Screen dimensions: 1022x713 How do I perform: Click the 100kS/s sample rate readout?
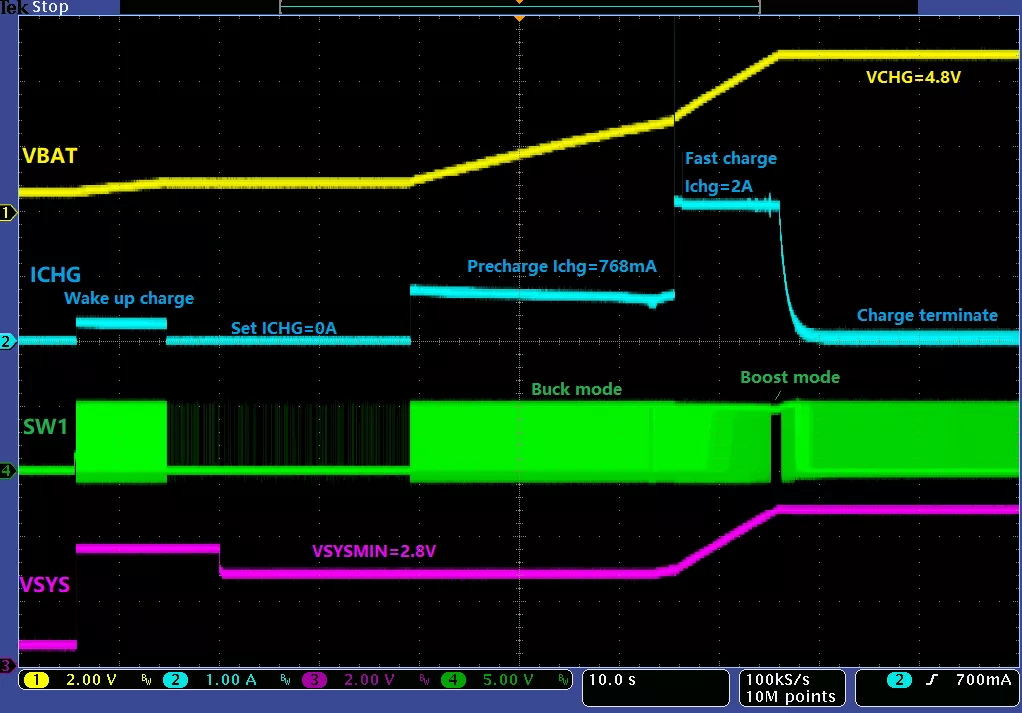778,679
